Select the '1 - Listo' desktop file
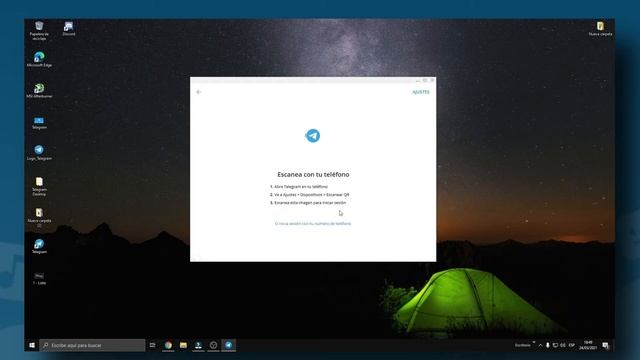 (39, 278)
